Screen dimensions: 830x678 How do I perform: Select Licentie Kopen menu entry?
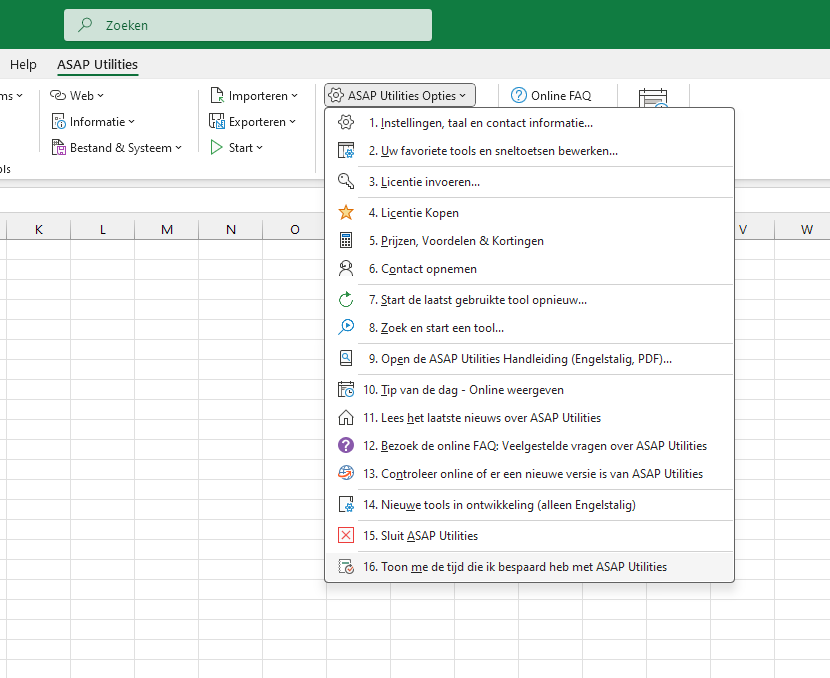529,212
